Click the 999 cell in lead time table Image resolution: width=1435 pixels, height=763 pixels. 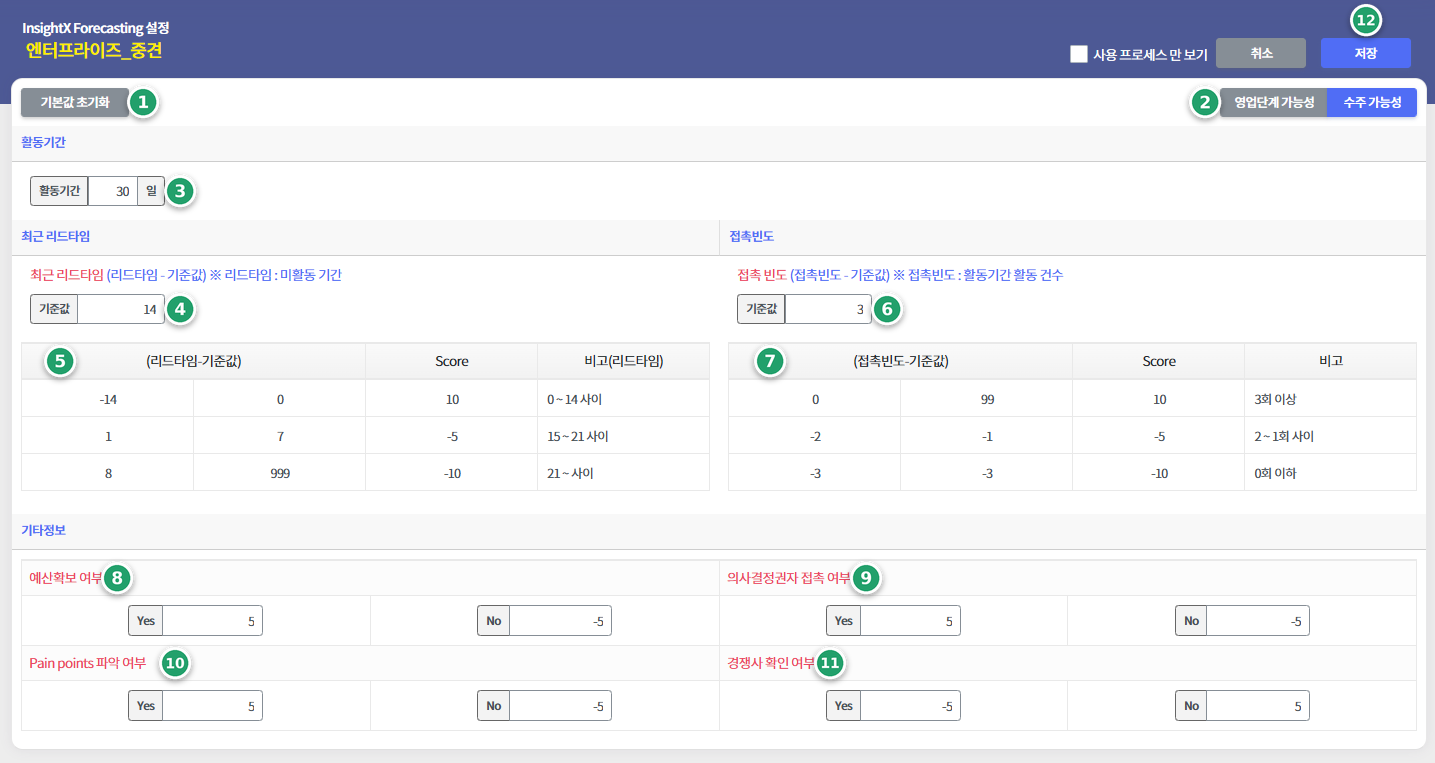pos(280,473)
